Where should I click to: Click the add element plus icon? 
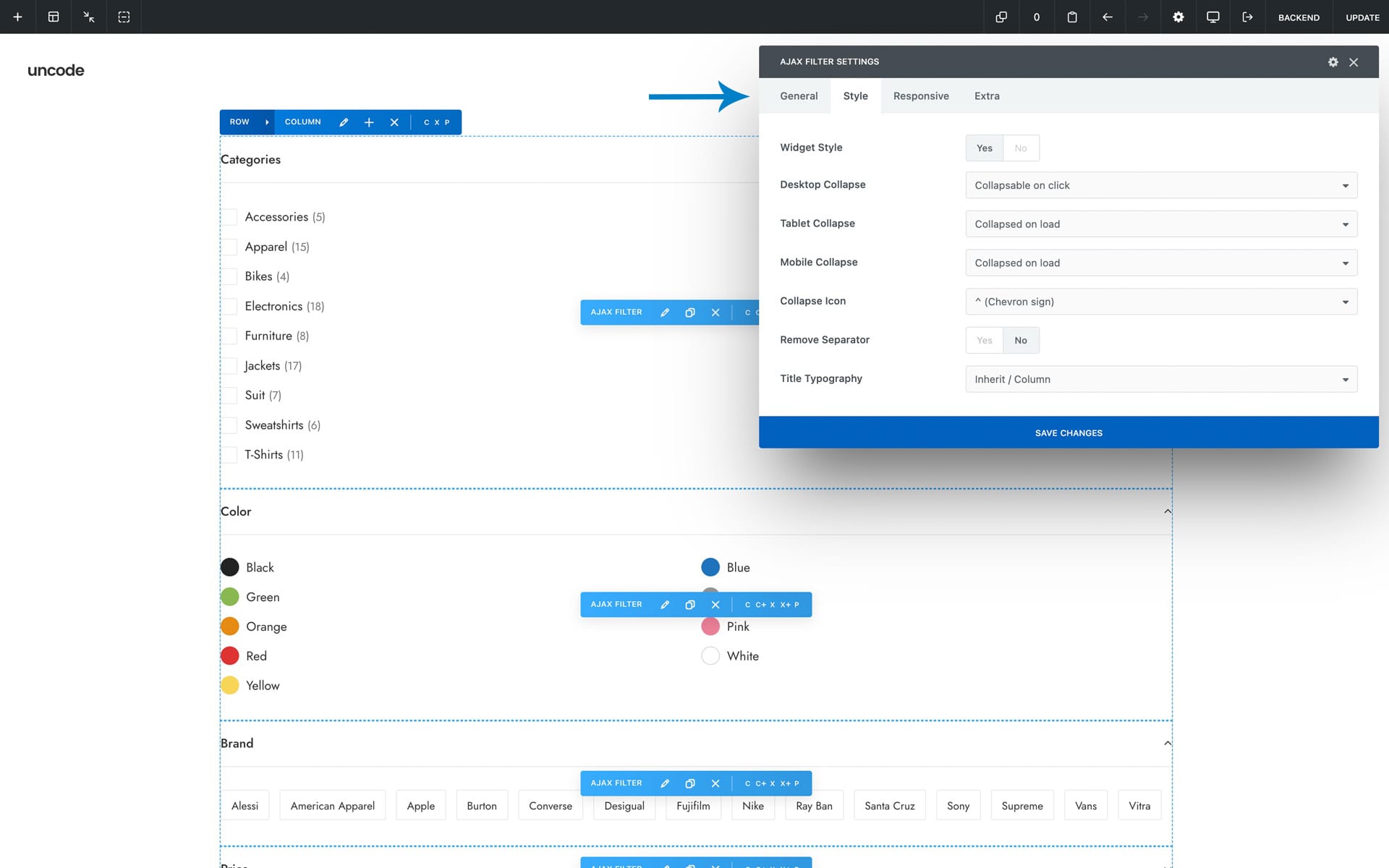click(17, 17)
